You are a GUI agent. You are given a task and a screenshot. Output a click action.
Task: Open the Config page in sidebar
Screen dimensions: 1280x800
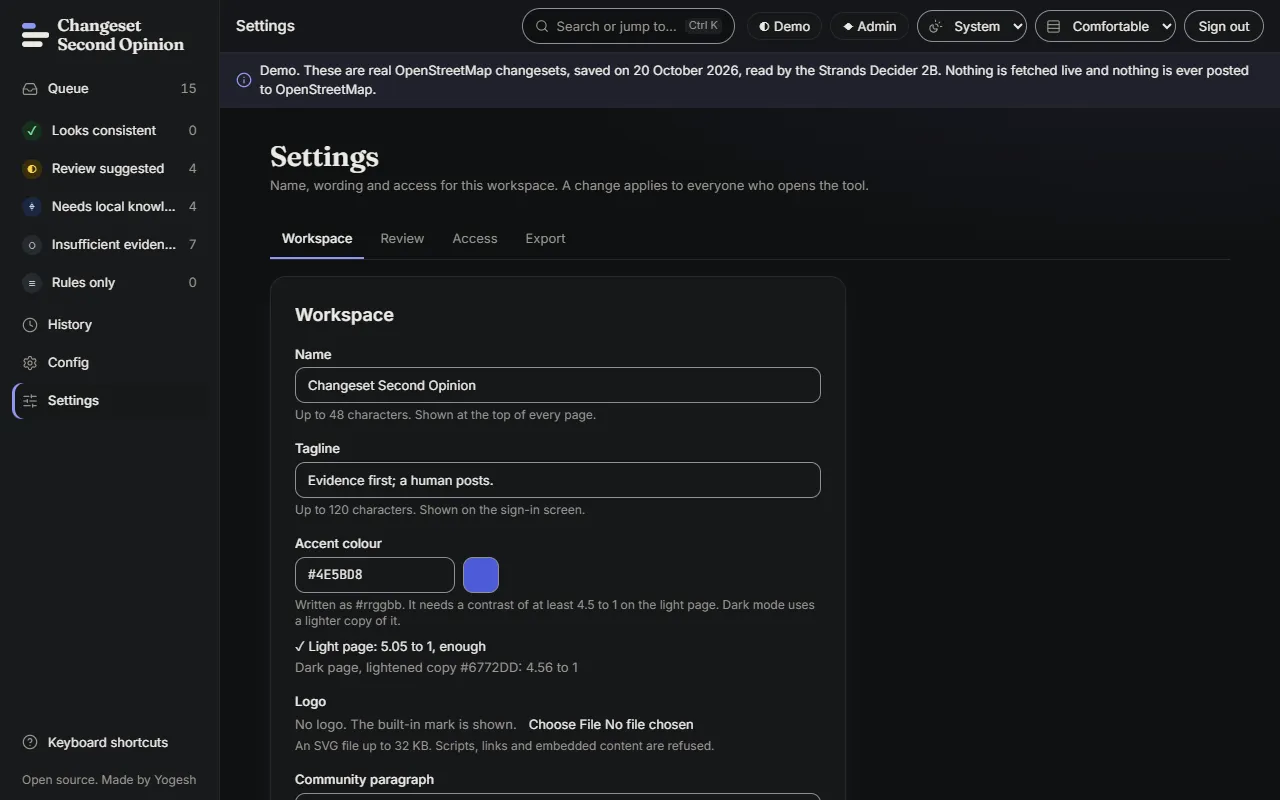tap(110, 363)
